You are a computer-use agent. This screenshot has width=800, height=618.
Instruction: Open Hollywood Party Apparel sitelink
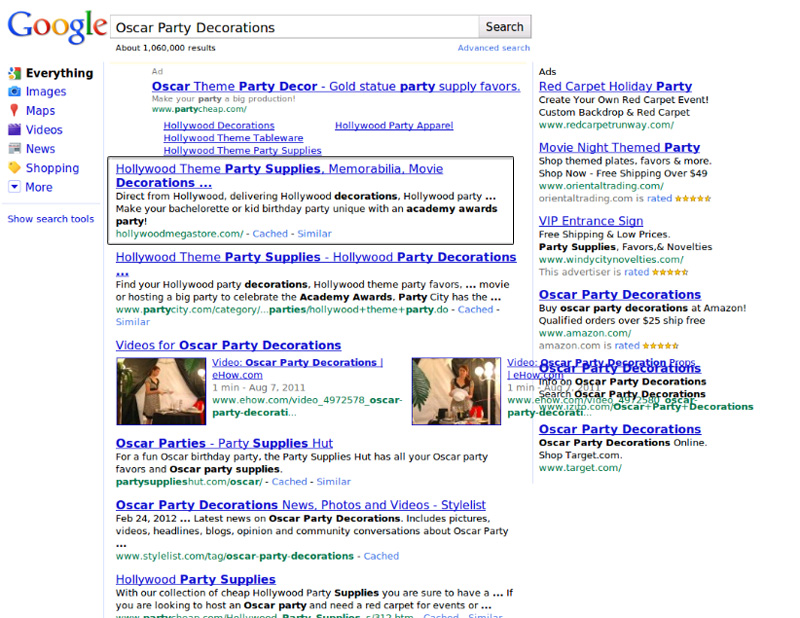[x=394, y=126]
